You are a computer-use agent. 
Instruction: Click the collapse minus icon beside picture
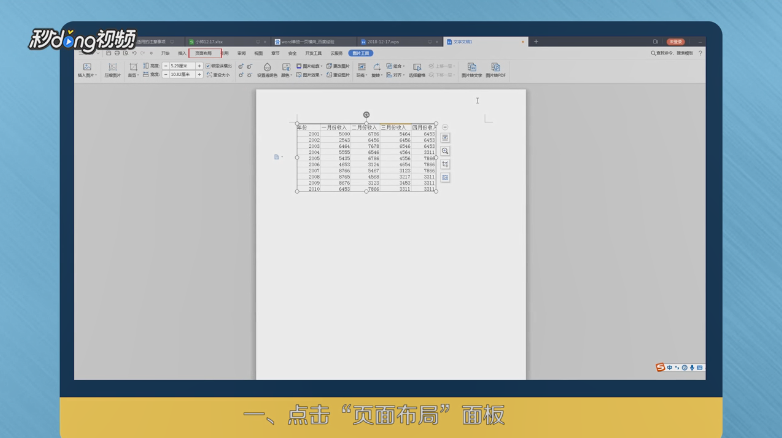445,127
